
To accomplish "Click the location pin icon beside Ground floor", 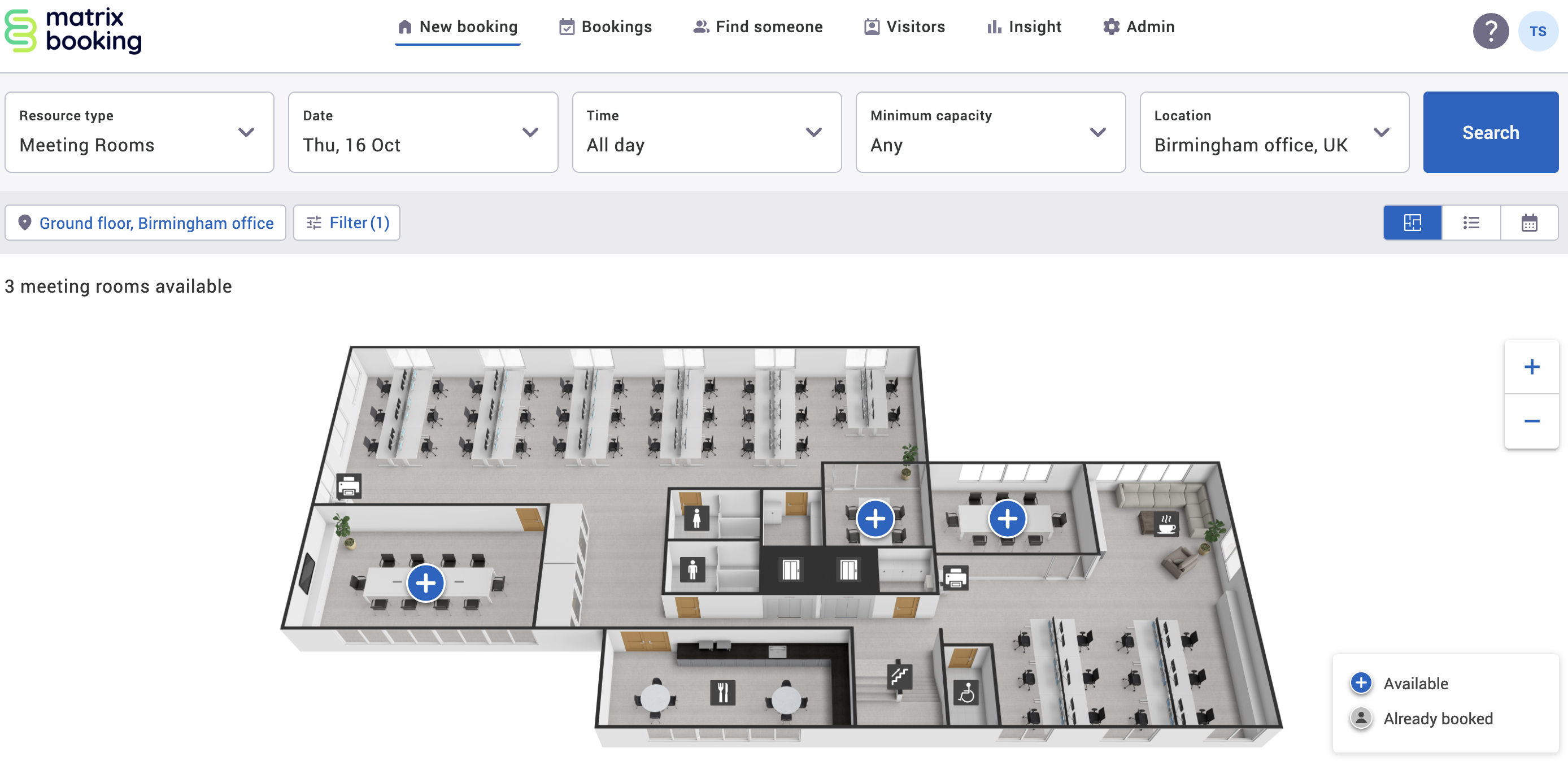I will point(25,222).
